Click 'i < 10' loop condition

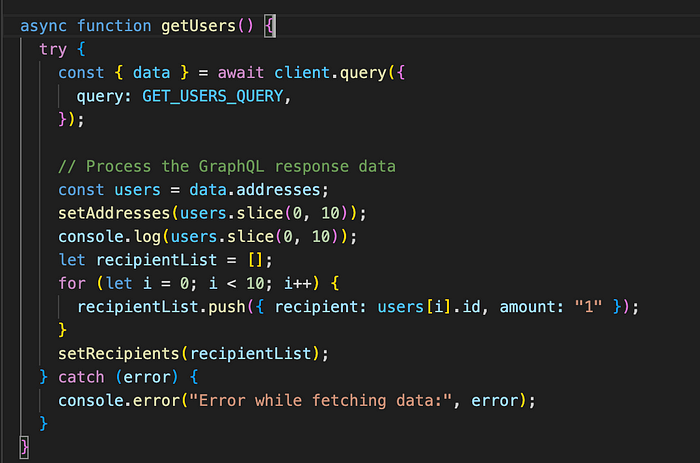[237, 283]
